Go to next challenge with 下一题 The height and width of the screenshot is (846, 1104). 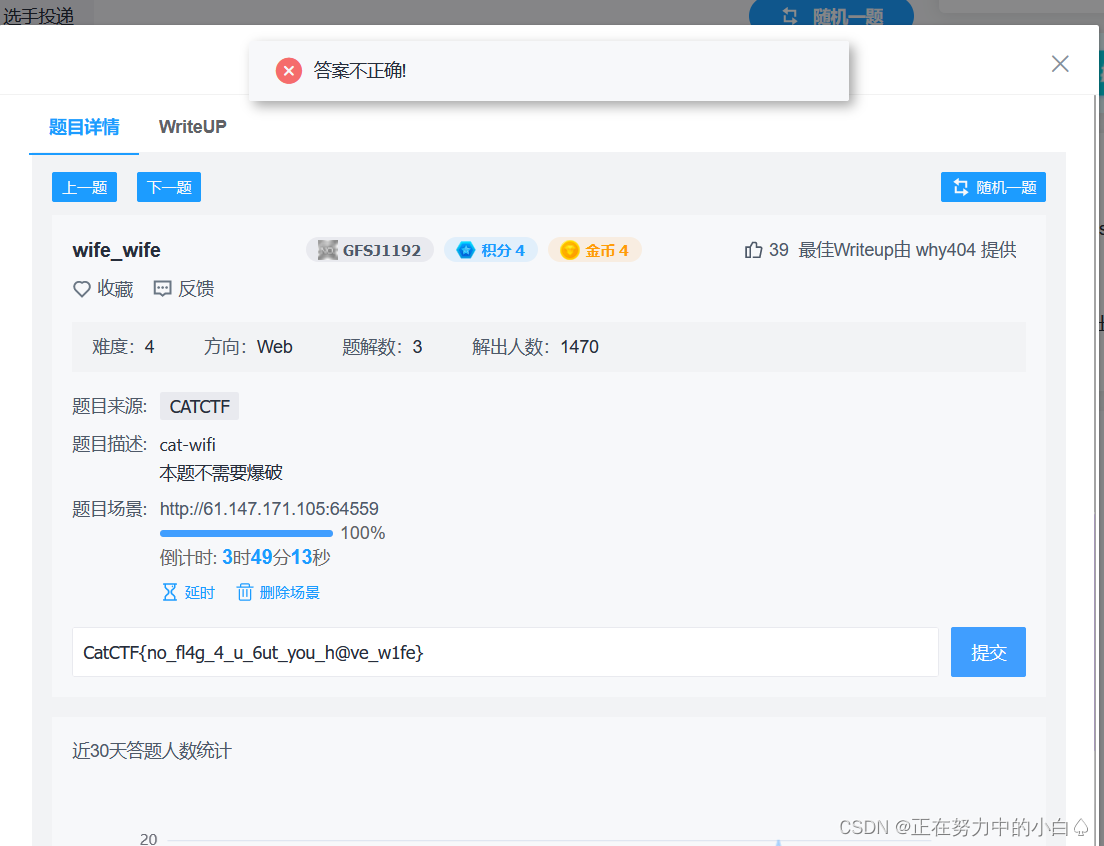pyautogui.click(x=168, y=187)
